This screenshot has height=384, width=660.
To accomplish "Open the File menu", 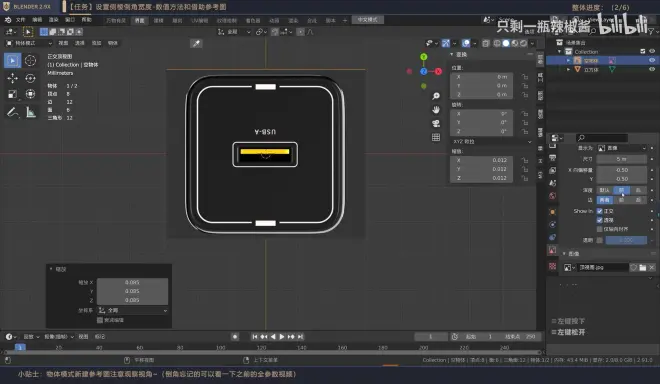I will click(20, 20).
